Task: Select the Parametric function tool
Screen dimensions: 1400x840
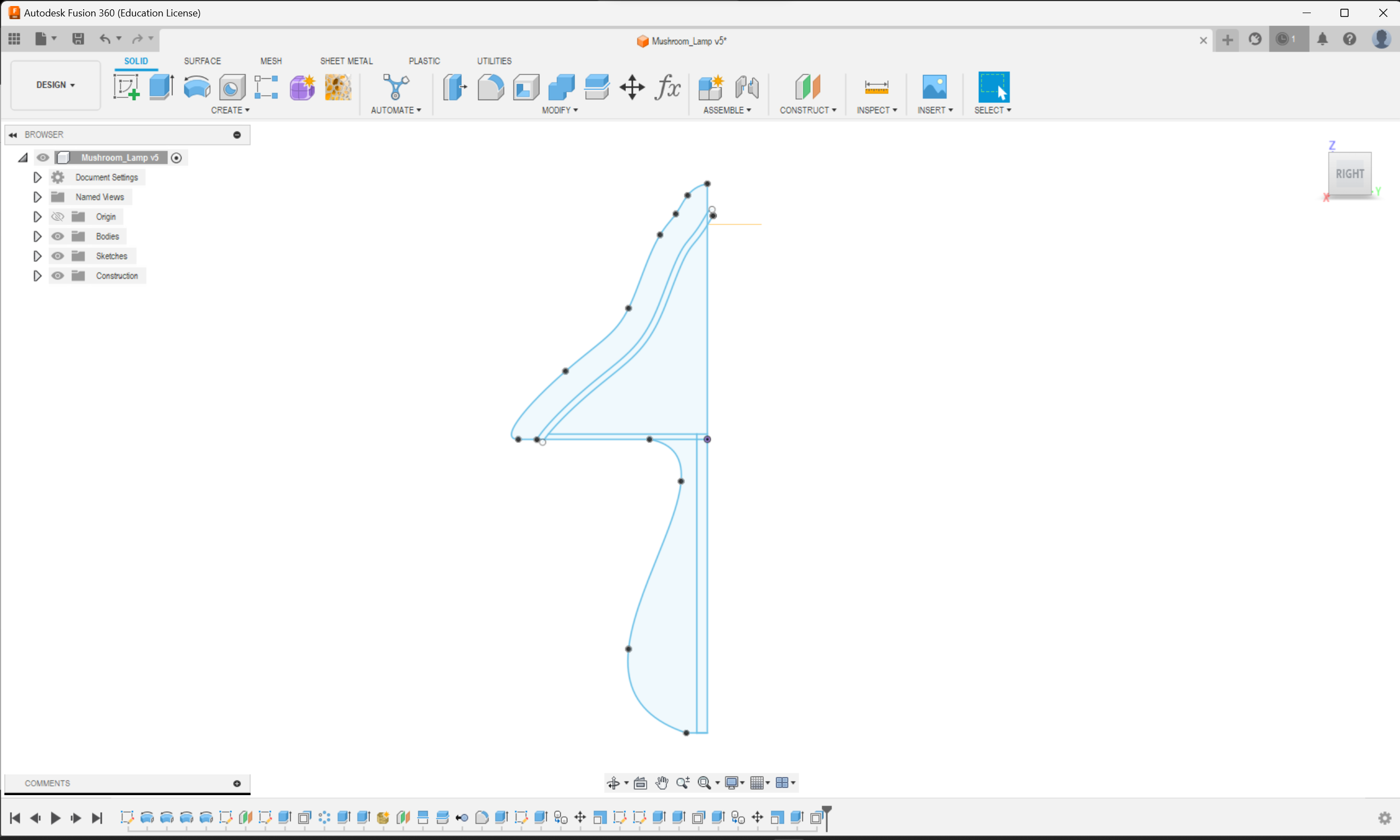Action: coord(668,88)
